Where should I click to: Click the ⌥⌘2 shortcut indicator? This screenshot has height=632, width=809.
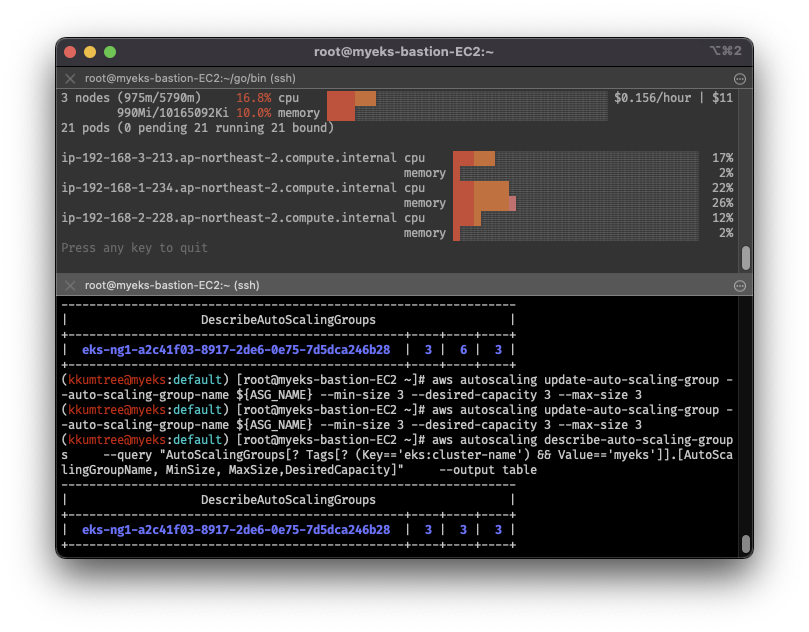tap(725, 51)
